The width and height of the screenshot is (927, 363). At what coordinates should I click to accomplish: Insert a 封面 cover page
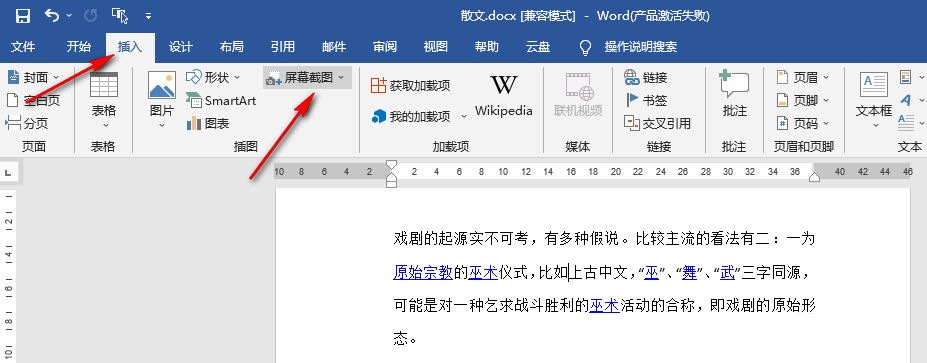pyautogui.click(x=33, y=77)
